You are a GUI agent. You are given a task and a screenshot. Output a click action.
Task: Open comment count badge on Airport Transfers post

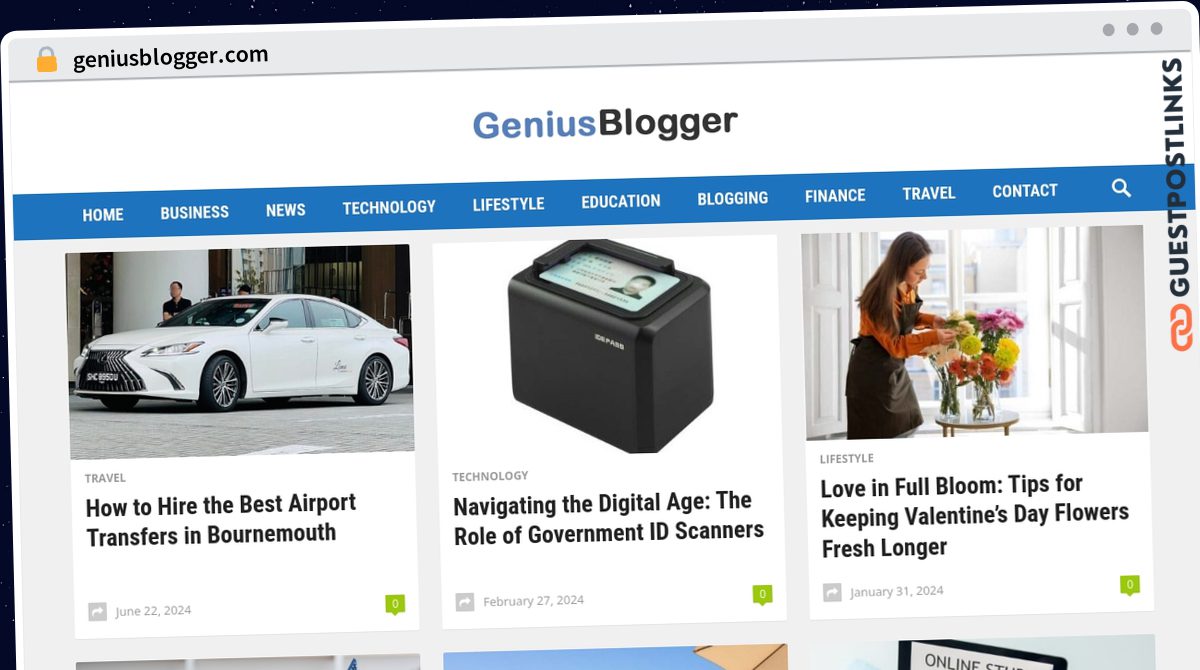point(395,604)
